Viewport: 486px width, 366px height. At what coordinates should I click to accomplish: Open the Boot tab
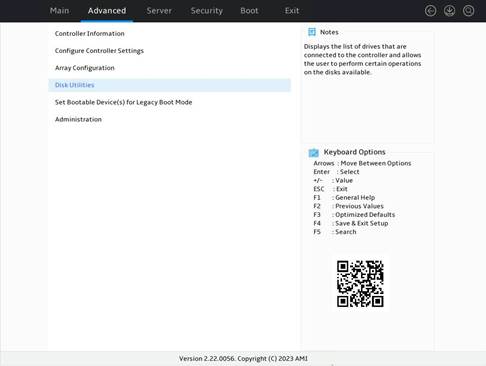coord(249,11)
